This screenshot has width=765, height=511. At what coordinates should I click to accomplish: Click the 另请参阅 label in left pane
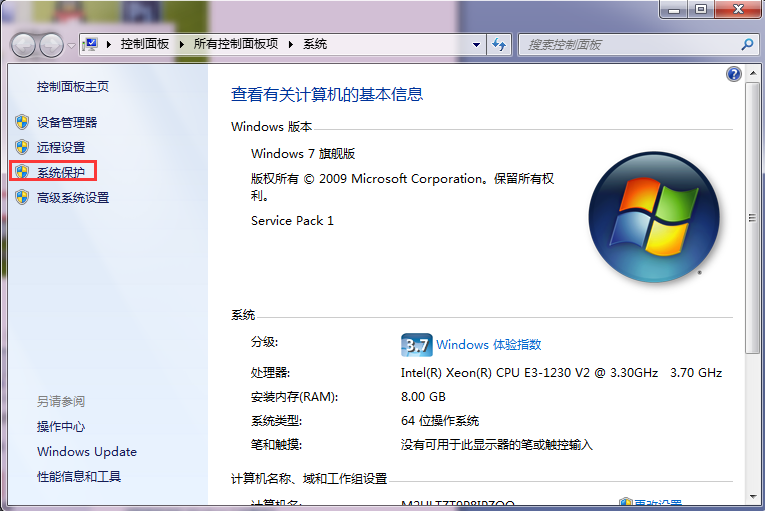61,402
